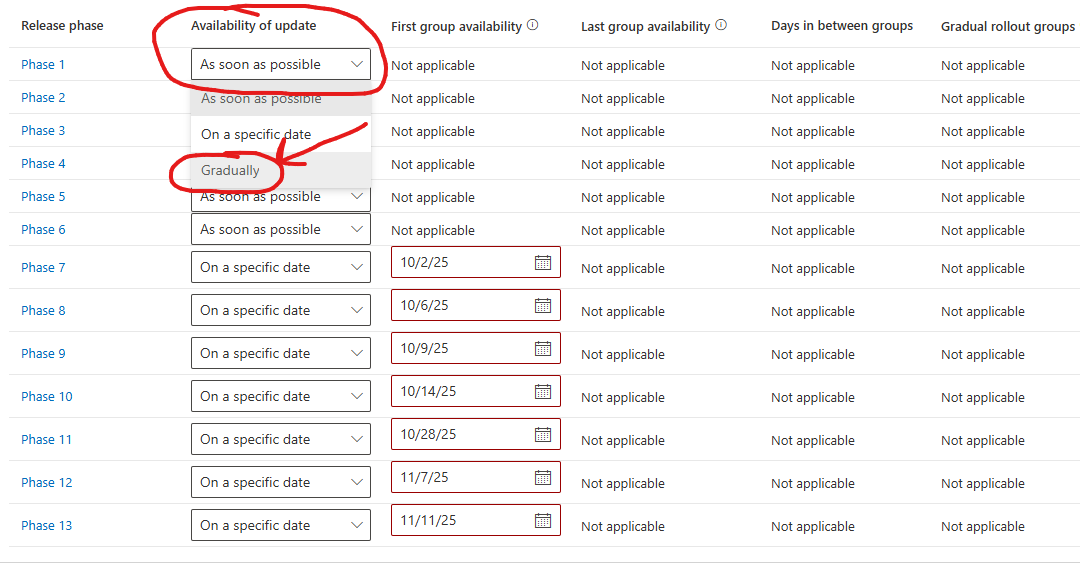Screen dimensions: 1080x564
Task: Choose On a specific date option
Action: pos(256,135)
